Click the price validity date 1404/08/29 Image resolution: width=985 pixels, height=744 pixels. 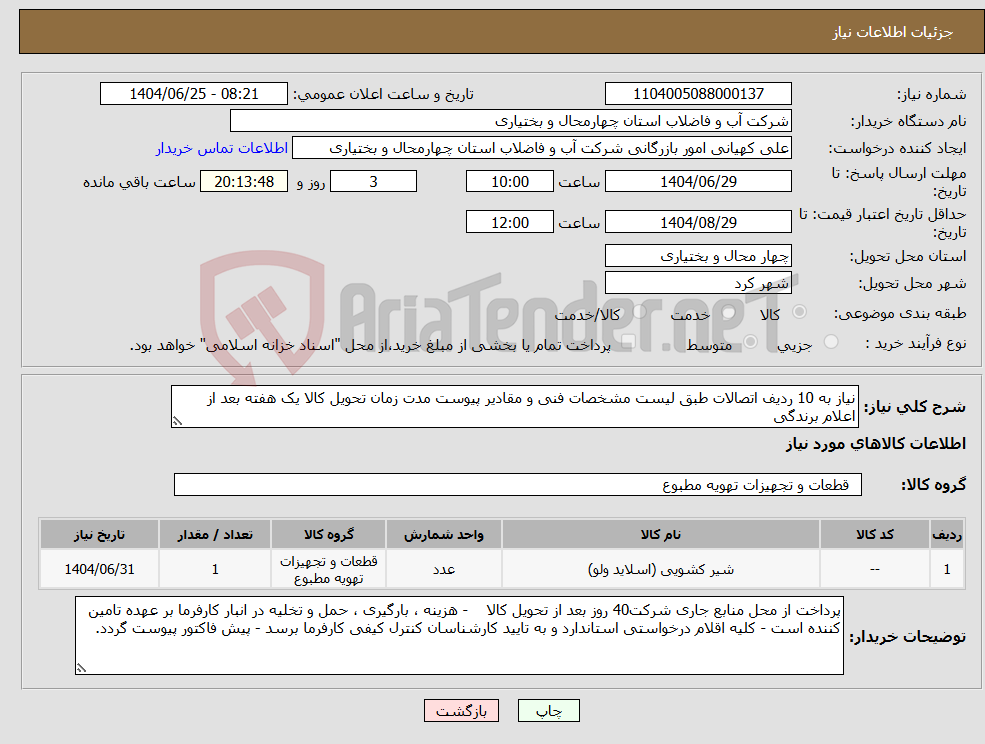click(698, 222)
